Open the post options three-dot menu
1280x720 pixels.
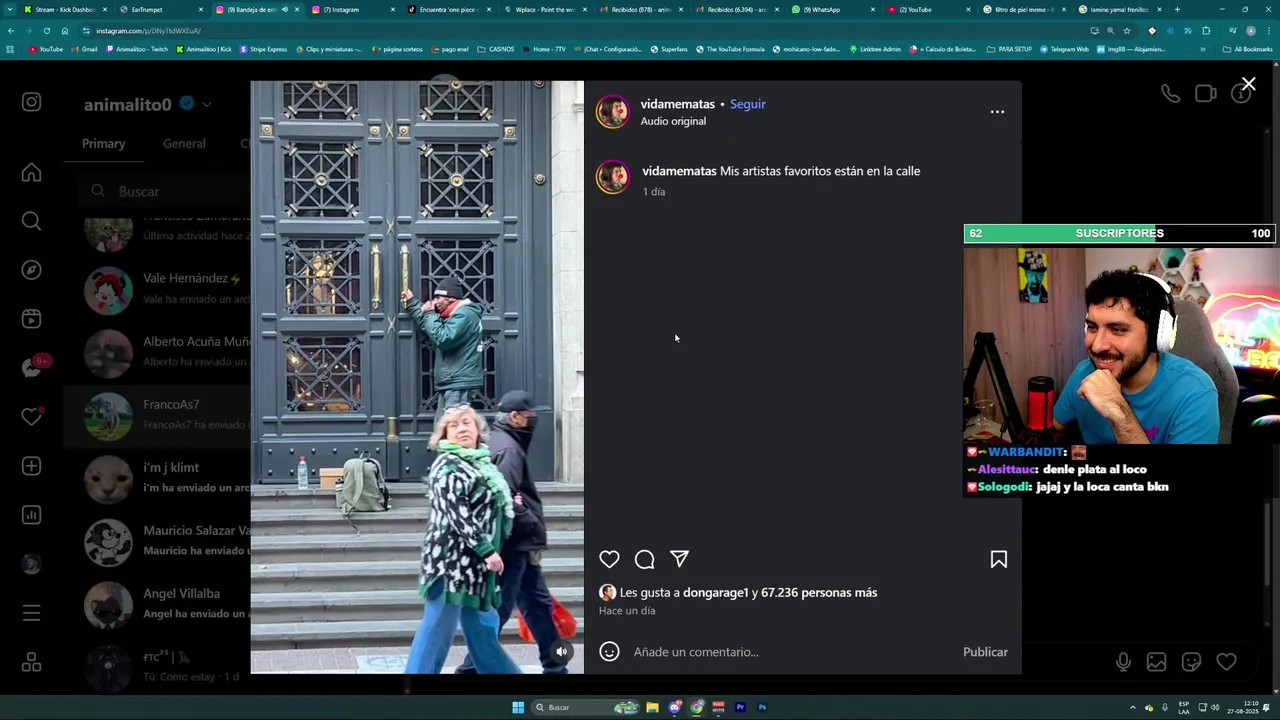(x=997, y=112)
